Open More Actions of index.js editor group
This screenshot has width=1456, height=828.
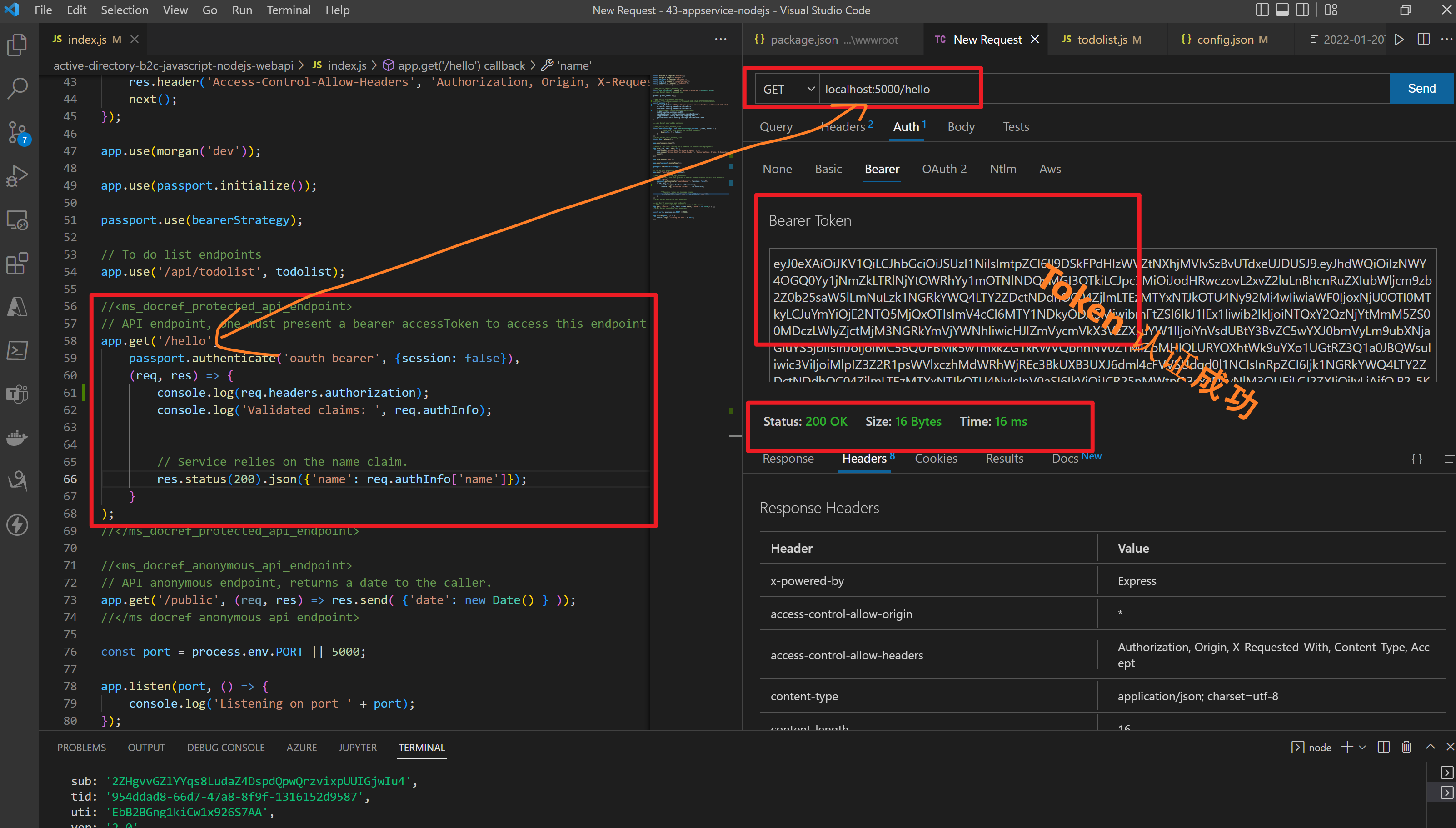720,39
